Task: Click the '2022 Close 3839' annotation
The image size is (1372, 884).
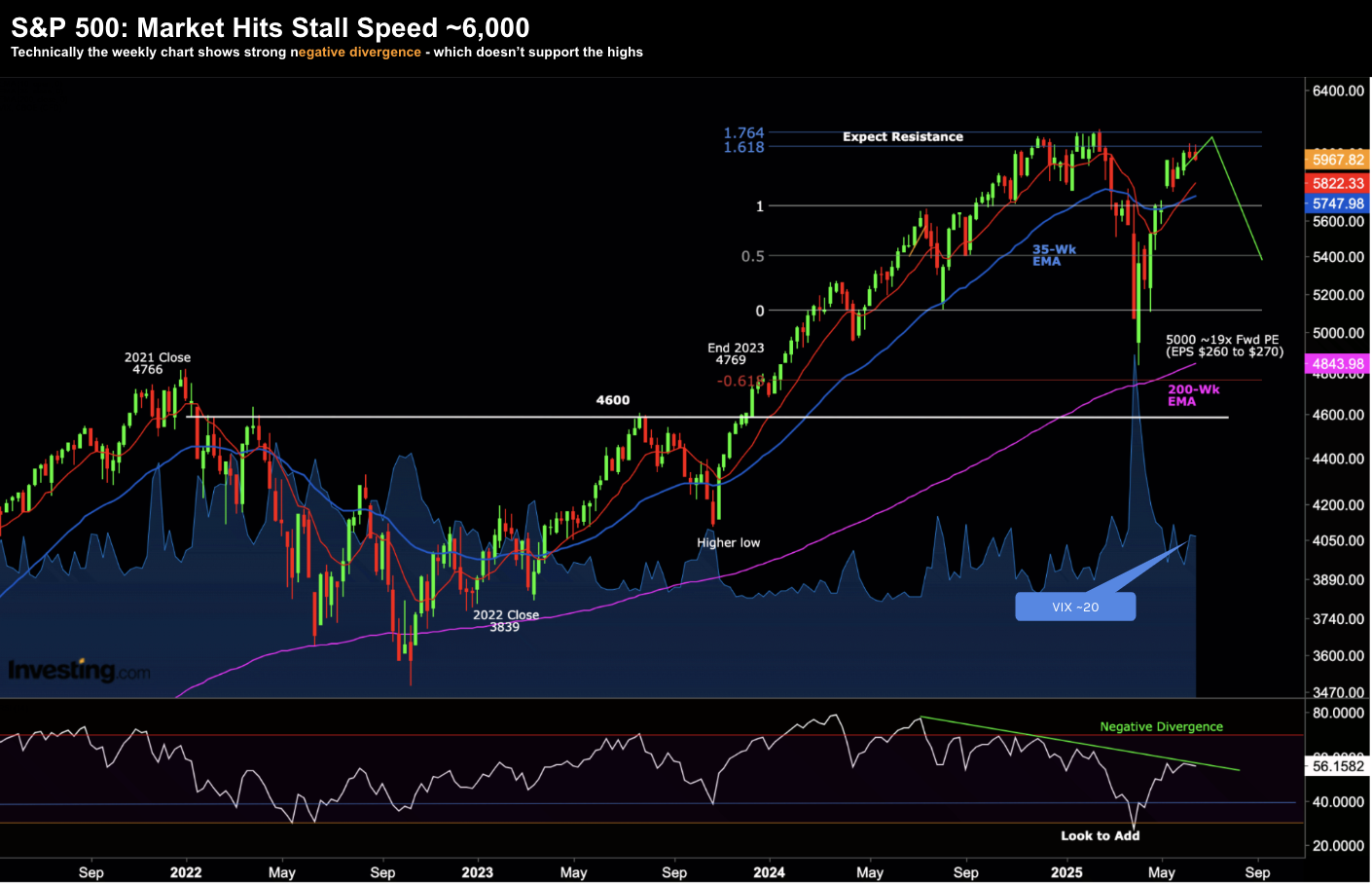Action: pos(505,621)
